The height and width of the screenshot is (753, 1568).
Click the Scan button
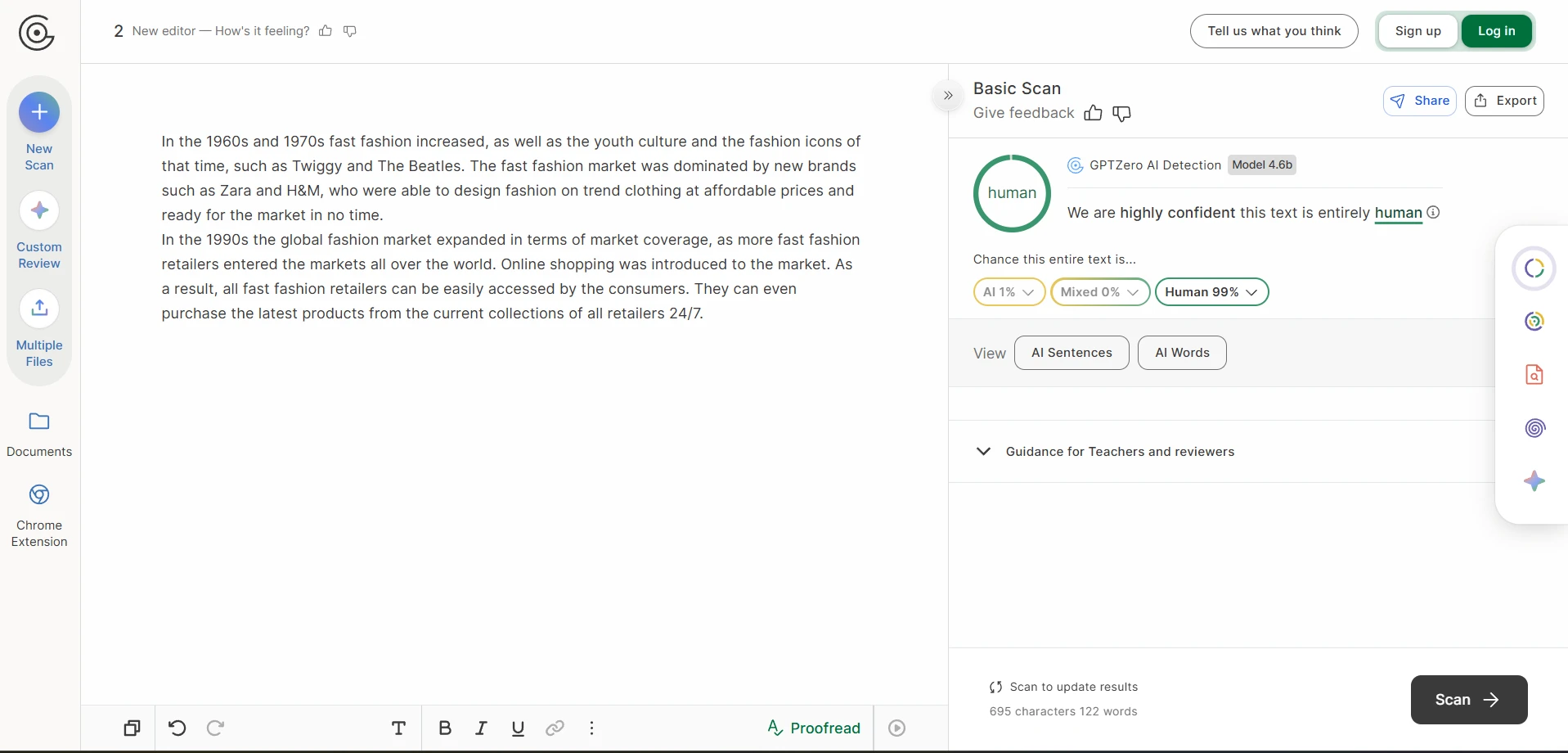click(1469, 700)
